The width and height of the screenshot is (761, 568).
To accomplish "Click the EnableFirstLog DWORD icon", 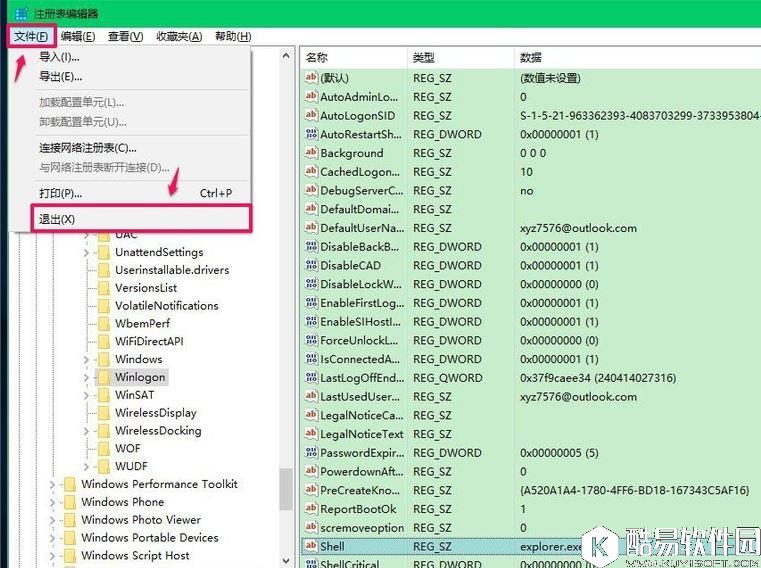I will [x=311, y=302].
